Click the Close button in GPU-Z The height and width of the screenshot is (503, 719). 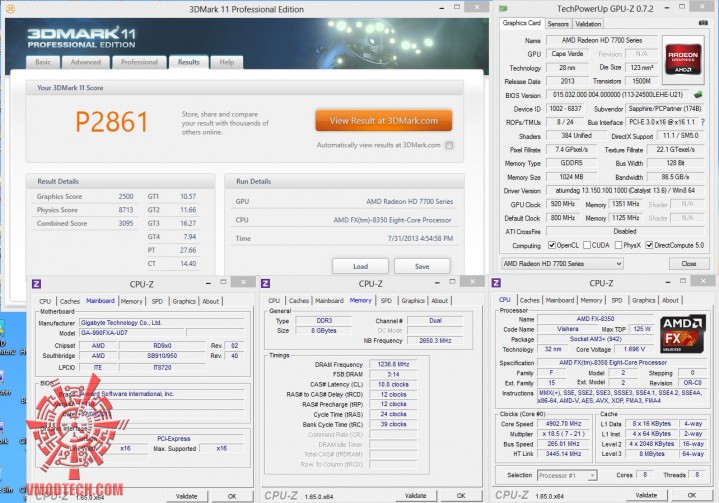689,264
